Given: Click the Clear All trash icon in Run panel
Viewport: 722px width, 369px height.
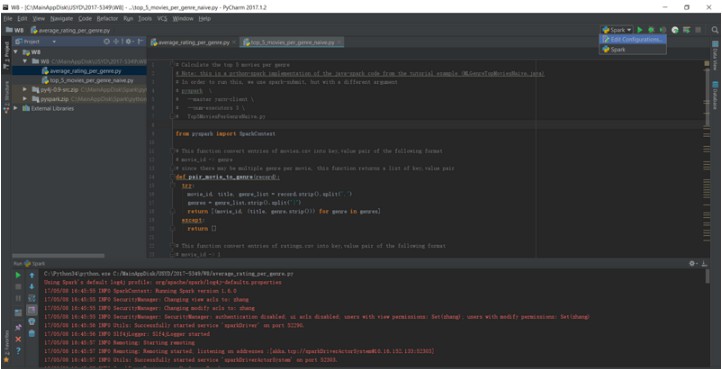Looking at the screenshot, I should (32, 333).
